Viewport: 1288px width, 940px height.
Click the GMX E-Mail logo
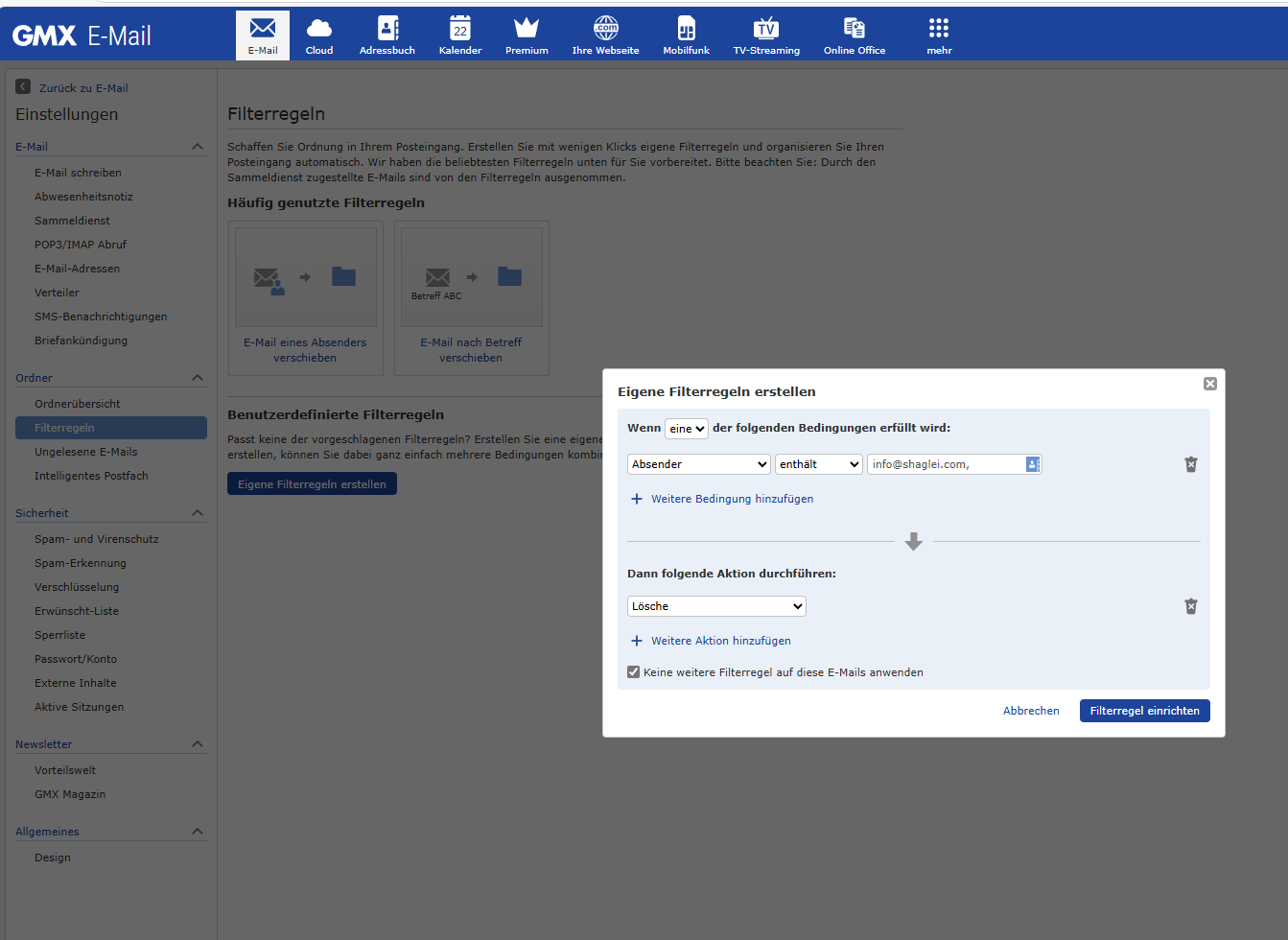pos(82,35)
